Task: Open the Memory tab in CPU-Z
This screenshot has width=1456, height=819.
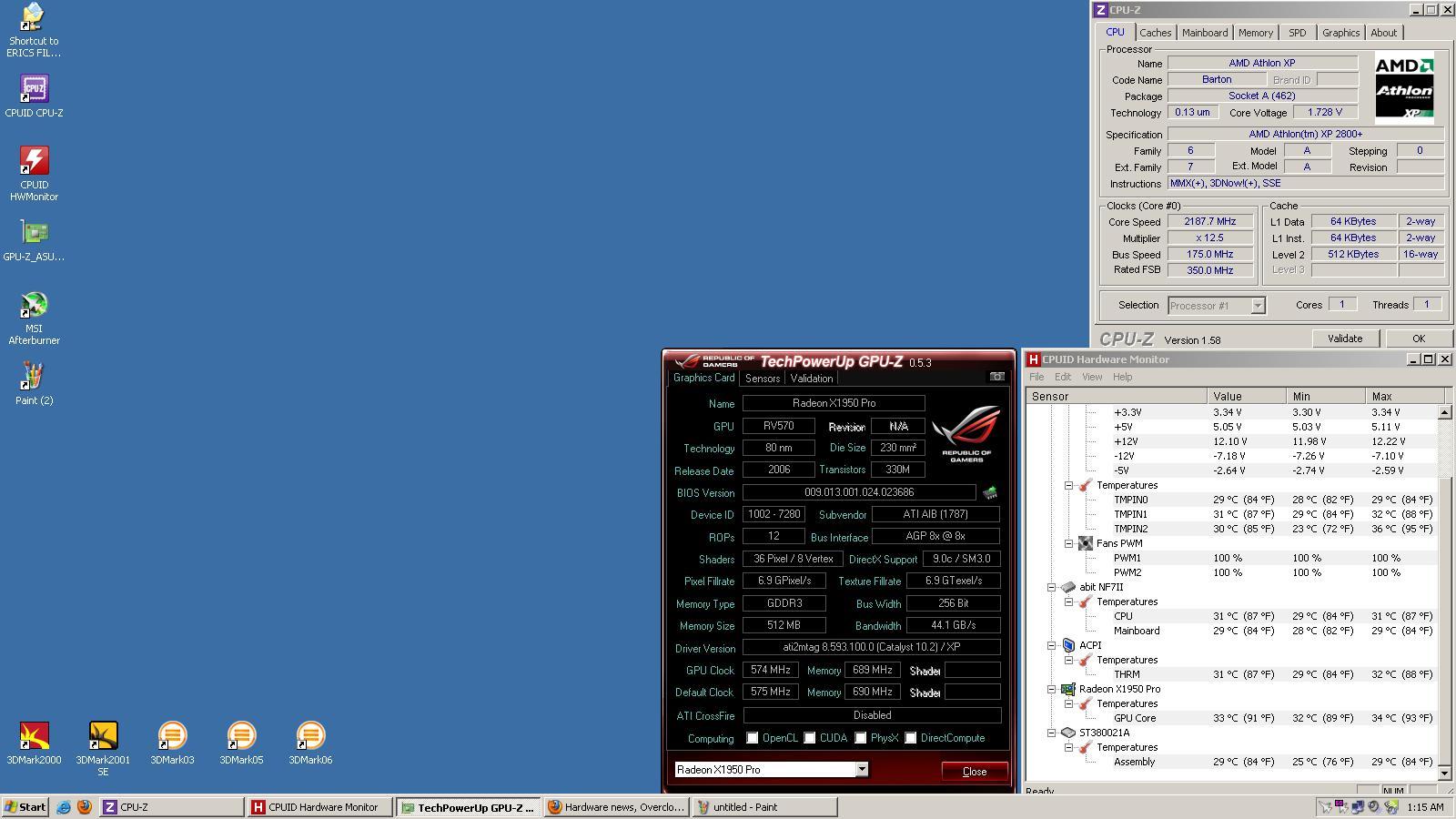Action: click(x=1255, y=33)
